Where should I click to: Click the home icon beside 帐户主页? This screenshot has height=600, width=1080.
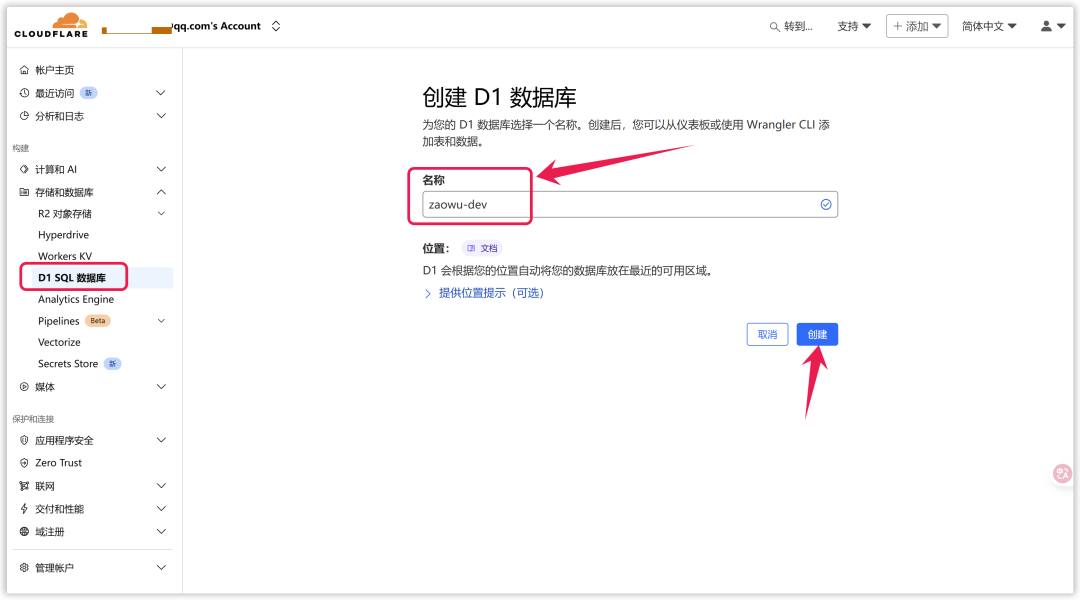(x=24, y=70)
